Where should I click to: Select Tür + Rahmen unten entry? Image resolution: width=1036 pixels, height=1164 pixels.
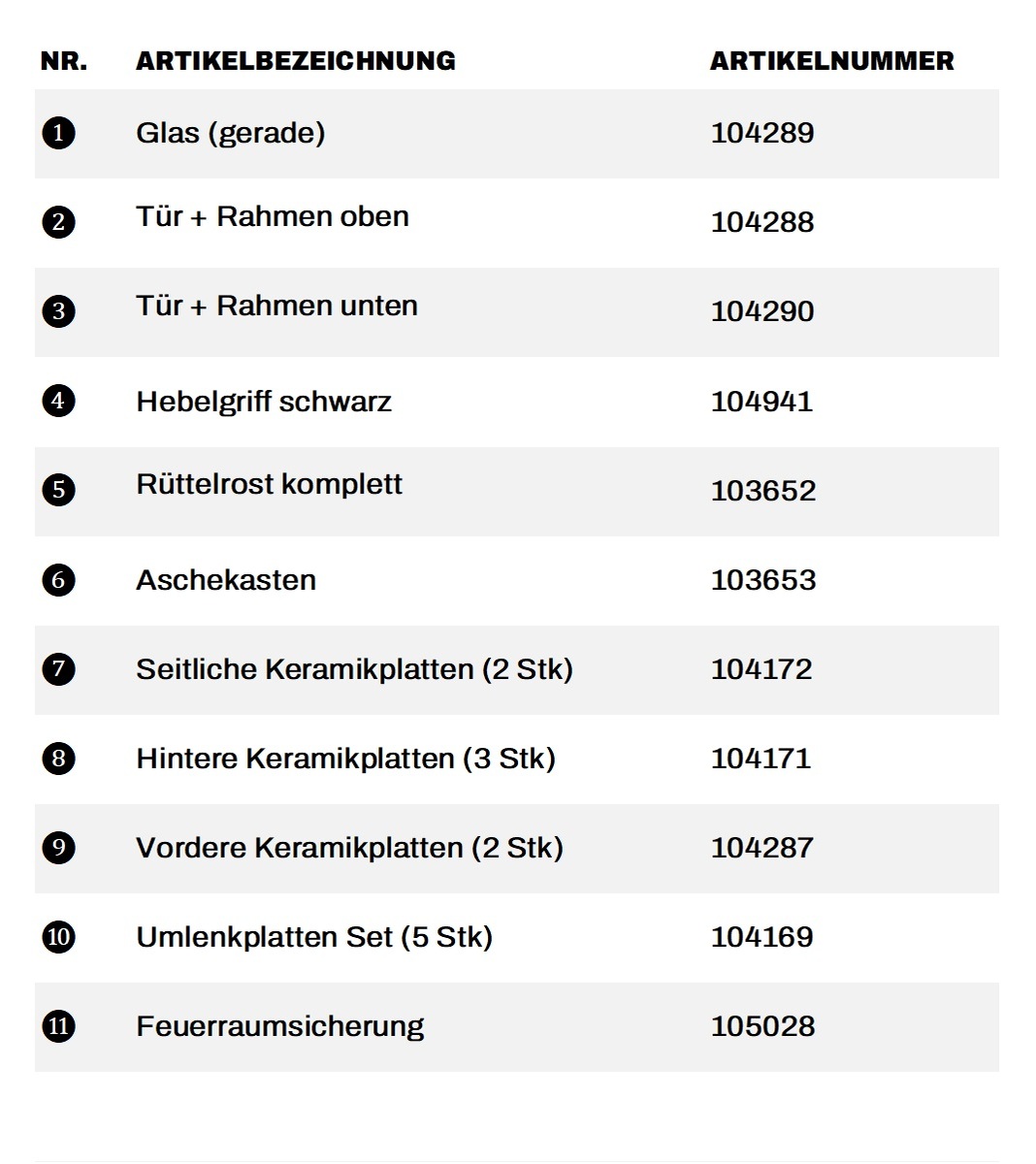click(277, 306)
